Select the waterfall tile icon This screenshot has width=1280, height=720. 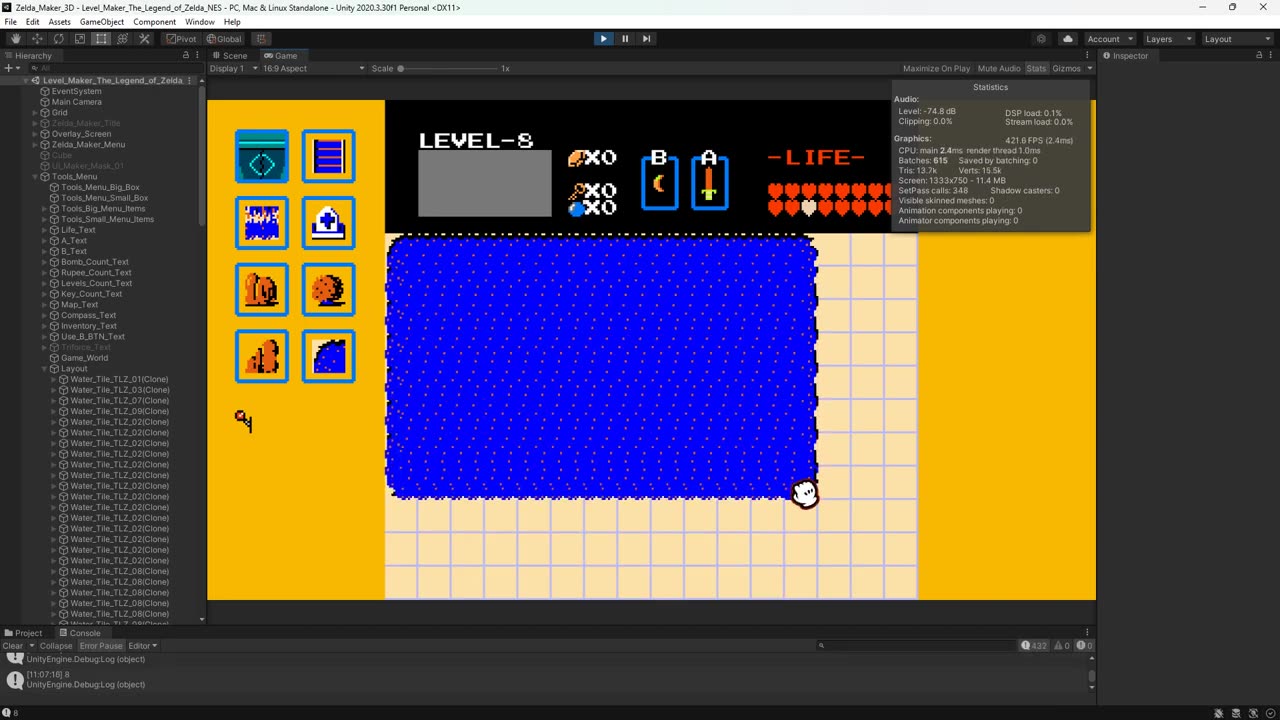tap(262, 223)
